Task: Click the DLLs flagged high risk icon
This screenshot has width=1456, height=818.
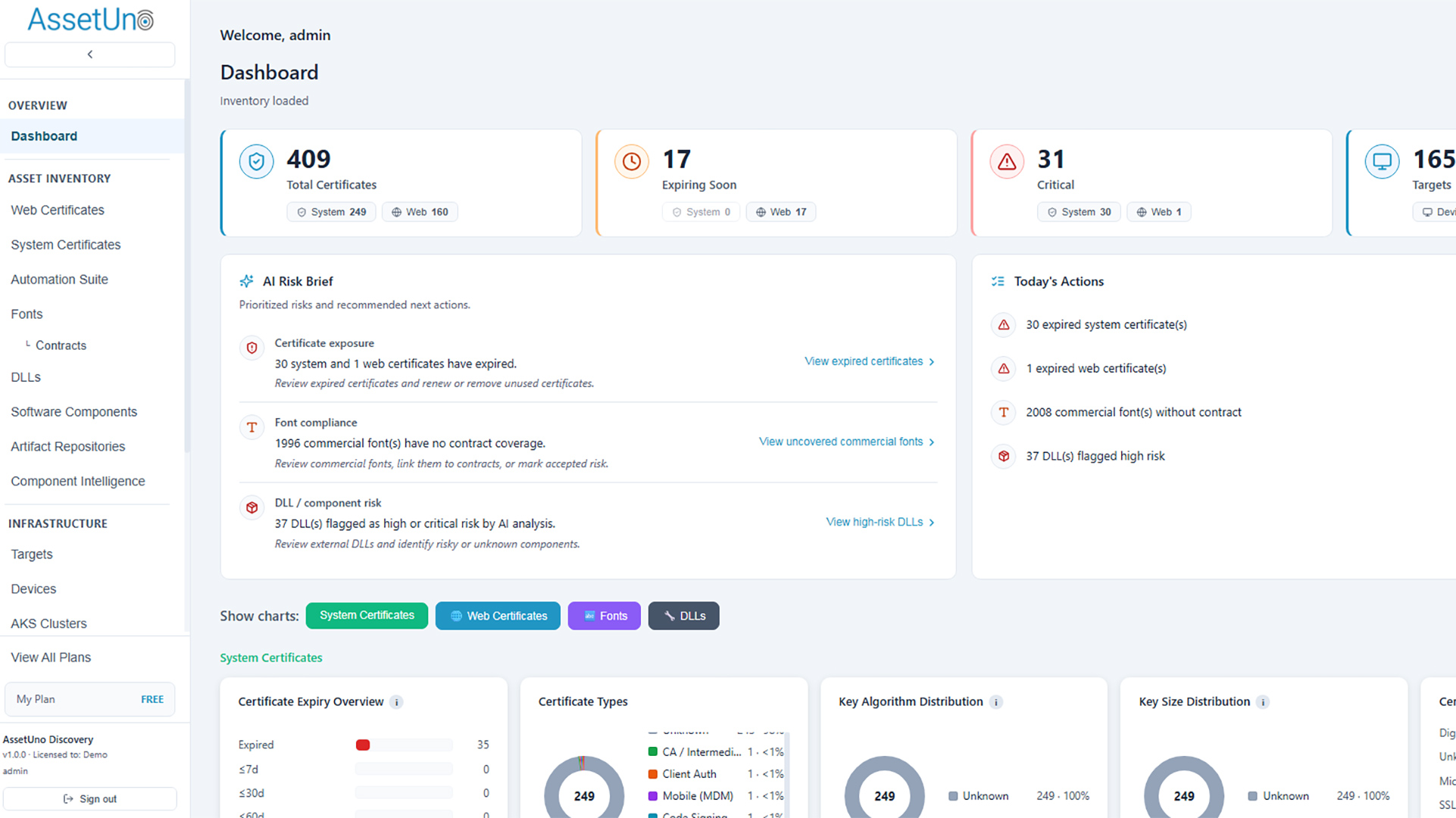Action: click(x=1004, y=457)
